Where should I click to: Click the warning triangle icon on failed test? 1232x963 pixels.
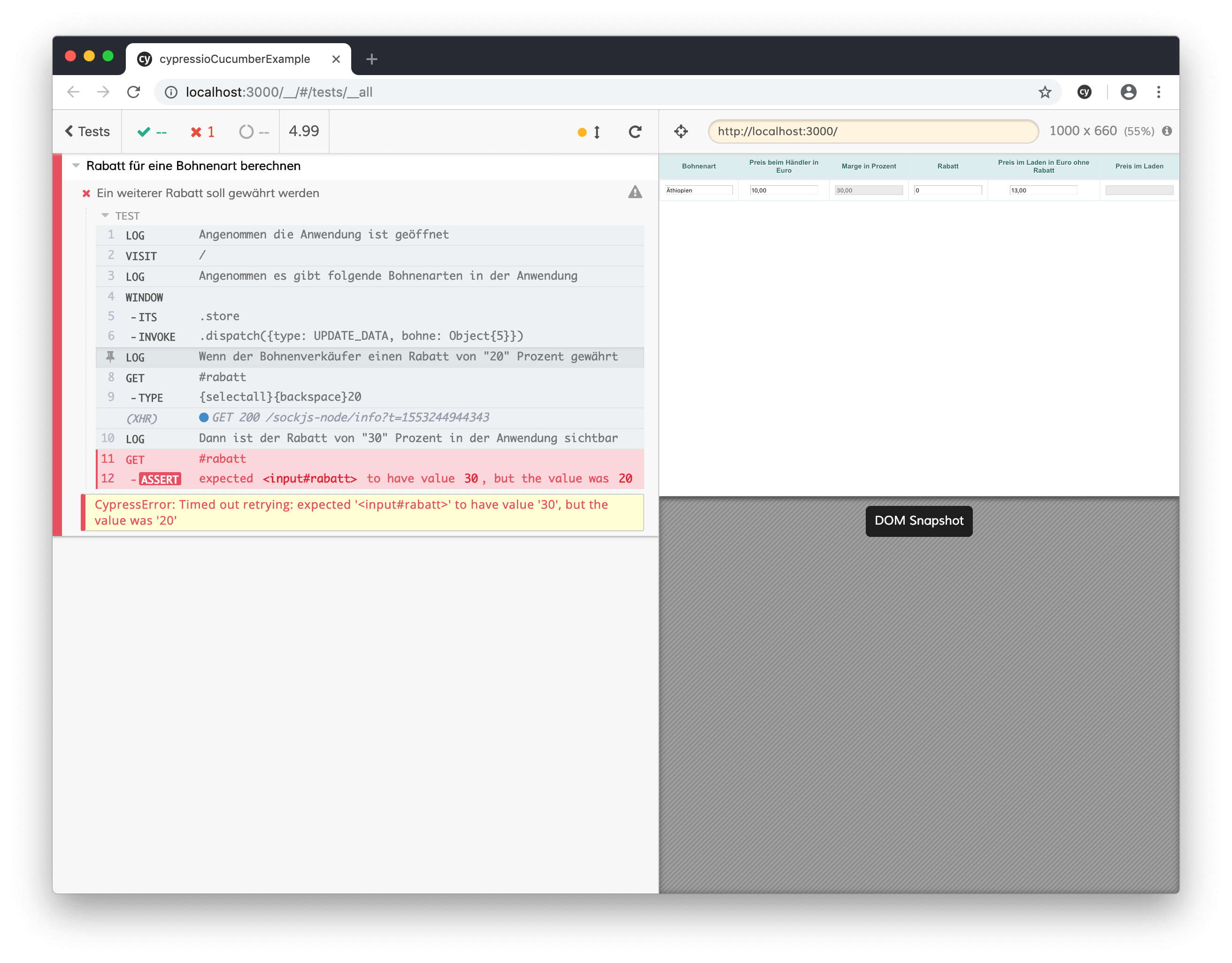[635, 192]
